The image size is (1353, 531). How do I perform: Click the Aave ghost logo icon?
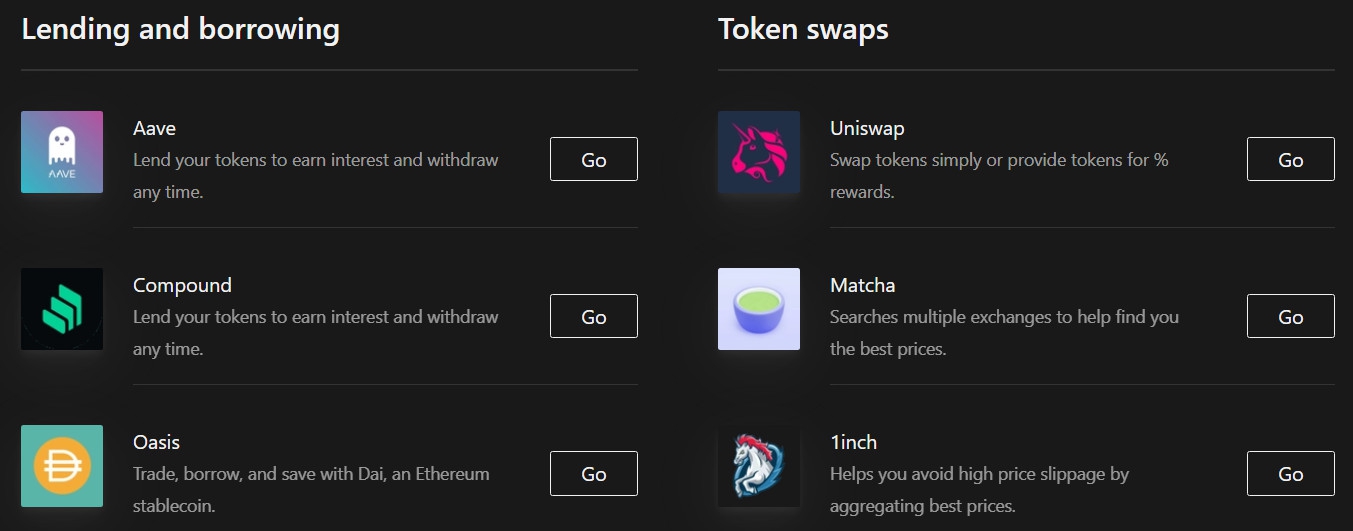point(62,152)
